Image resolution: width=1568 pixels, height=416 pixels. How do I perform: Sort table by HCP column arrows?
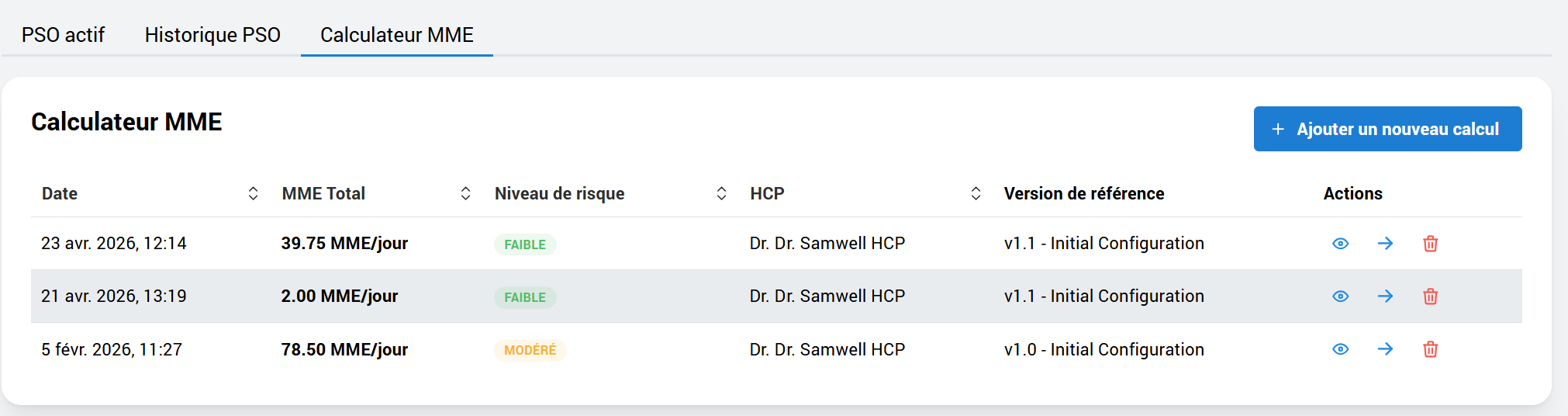[976, 193]
